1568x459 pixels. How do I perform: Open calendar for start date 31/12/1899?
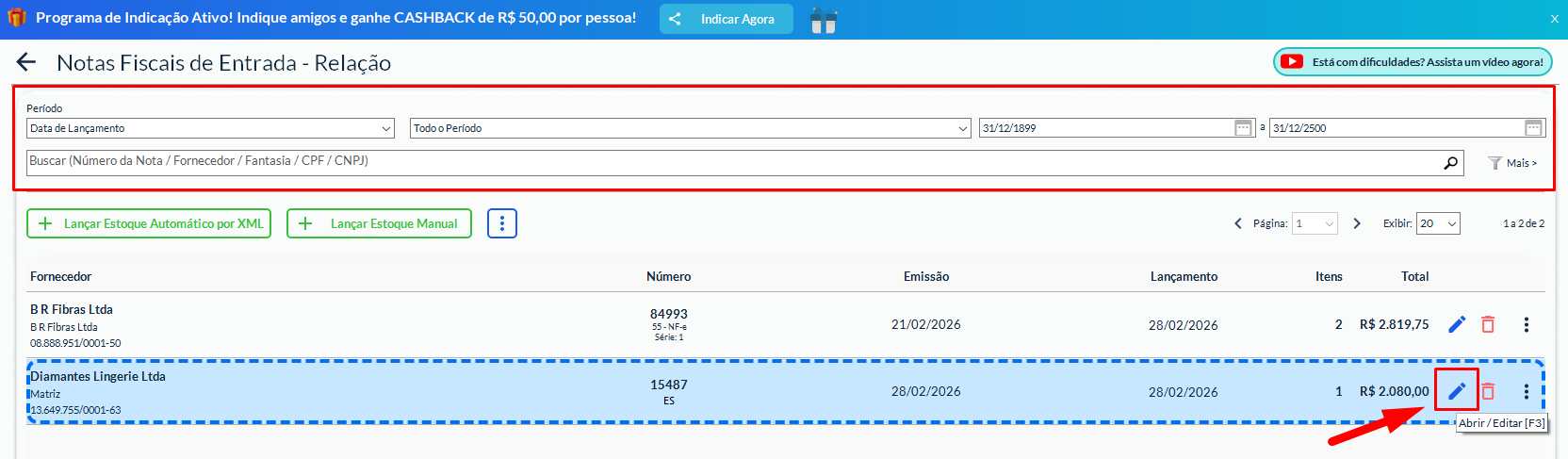1243,128
